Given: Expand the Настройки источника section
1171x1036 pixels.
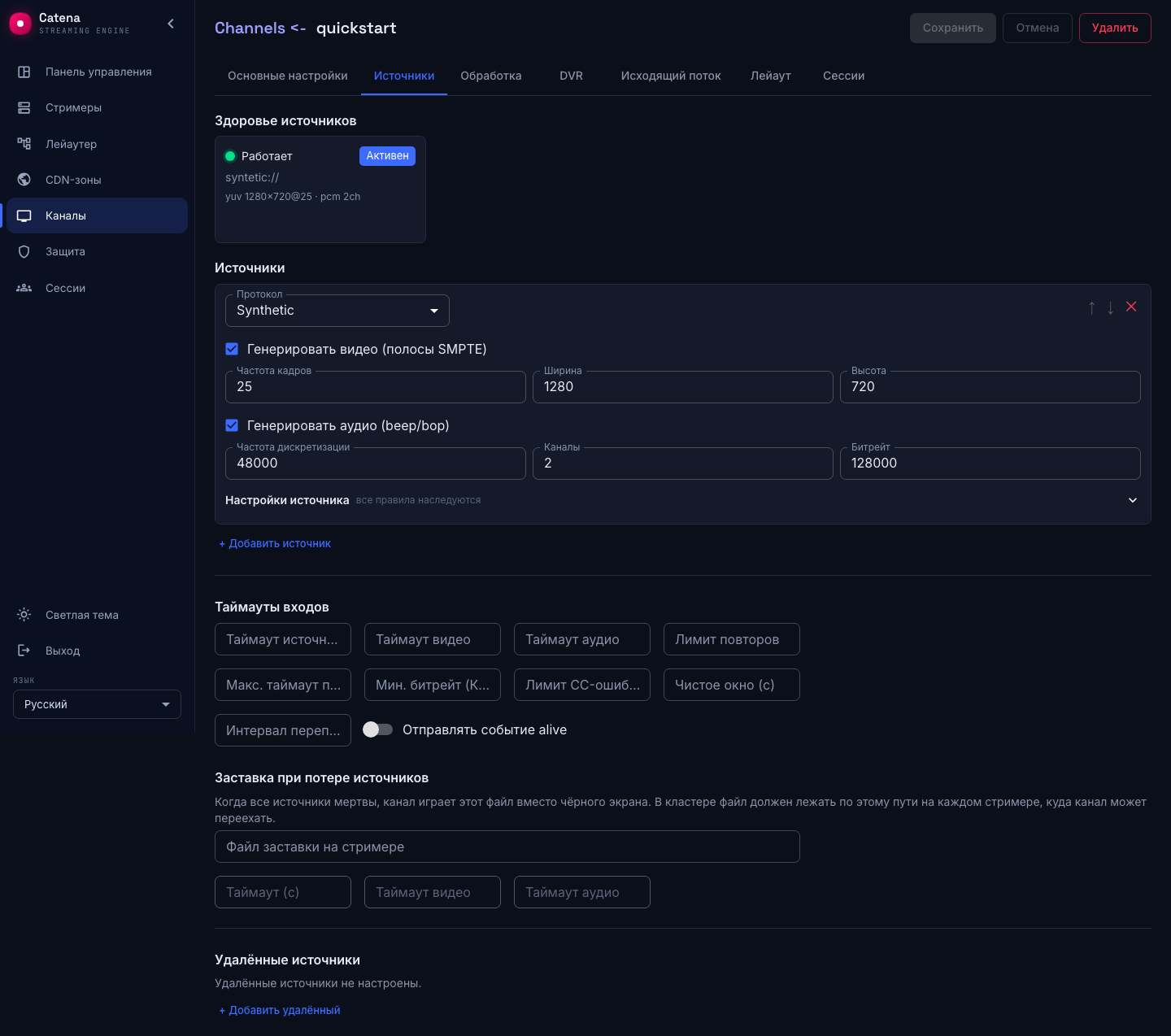Looking at the screenshot, I should click(x=681, y=500).
